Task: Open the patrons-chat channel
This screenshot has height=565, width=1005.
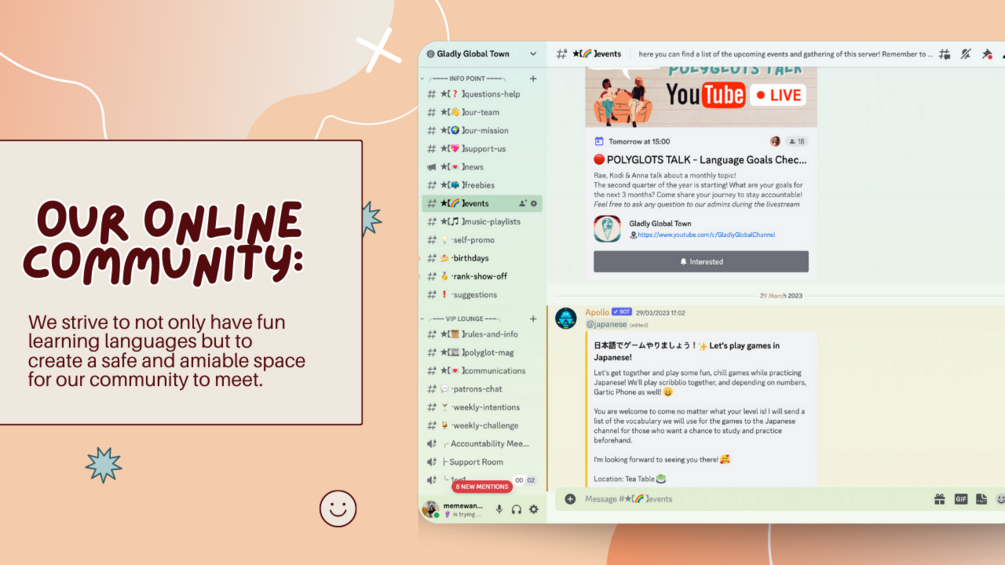Action: pos(482,389)
